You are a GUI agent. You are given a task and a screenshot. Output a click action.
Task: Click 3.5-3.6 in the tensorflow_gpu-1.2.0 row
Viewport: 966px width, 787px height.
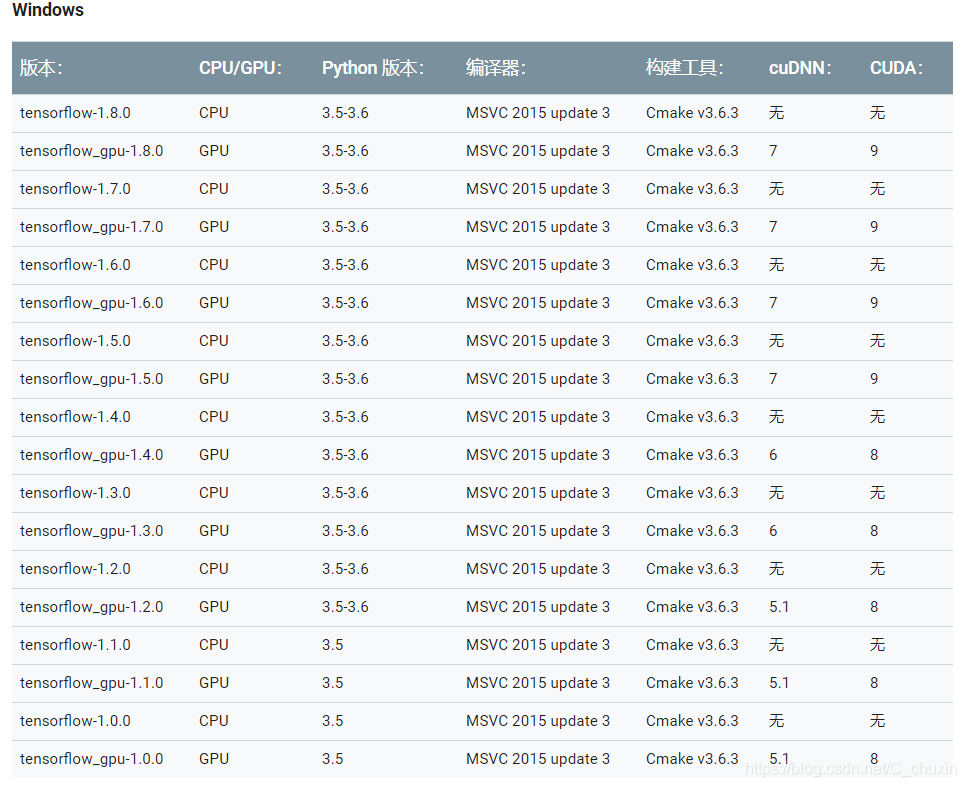[x=345, y=607]
